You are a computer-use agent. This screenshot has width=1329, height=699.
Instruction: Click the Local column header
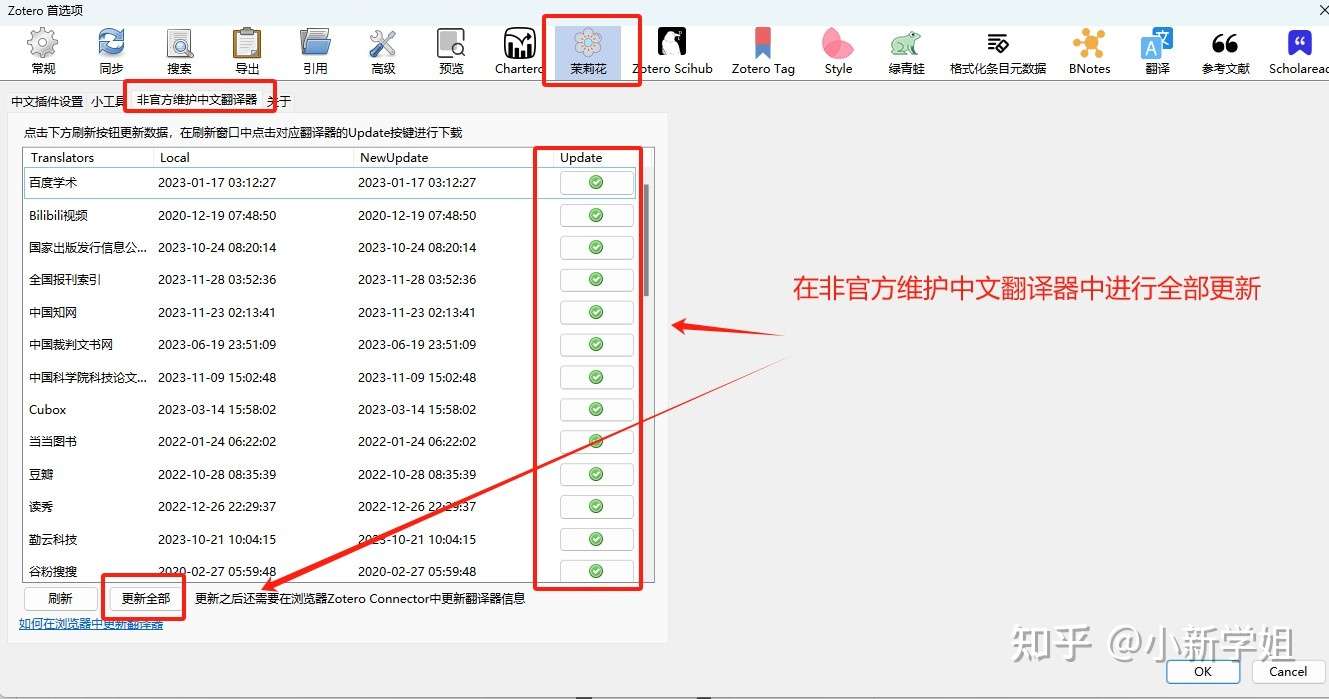254,157
